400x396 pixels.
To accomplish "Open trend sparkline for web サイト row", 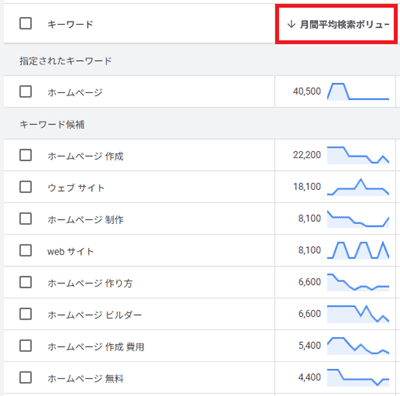I will (x=358, y=250).
